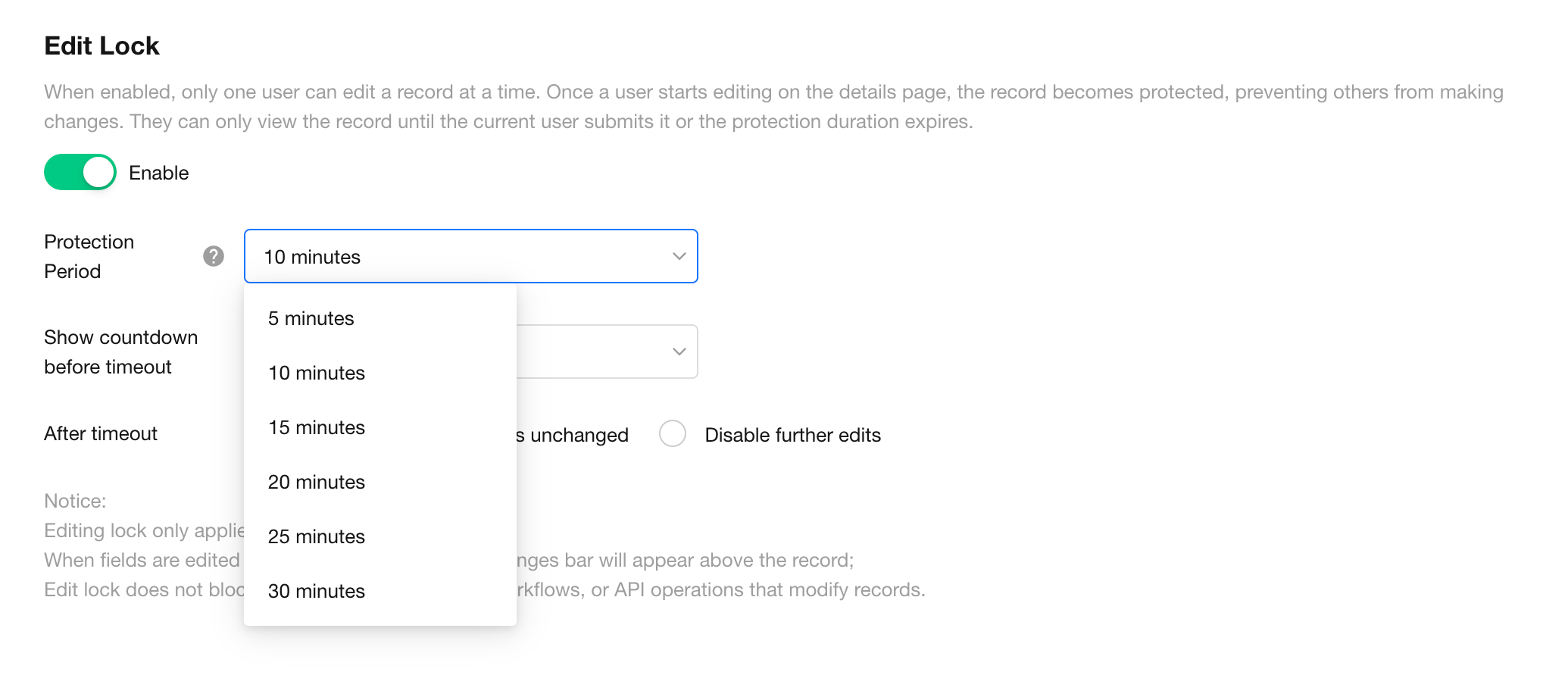Screen dimensions: 1568x694
Task: Choose the 25 minutes option
Action: click(x=317, y=536)
